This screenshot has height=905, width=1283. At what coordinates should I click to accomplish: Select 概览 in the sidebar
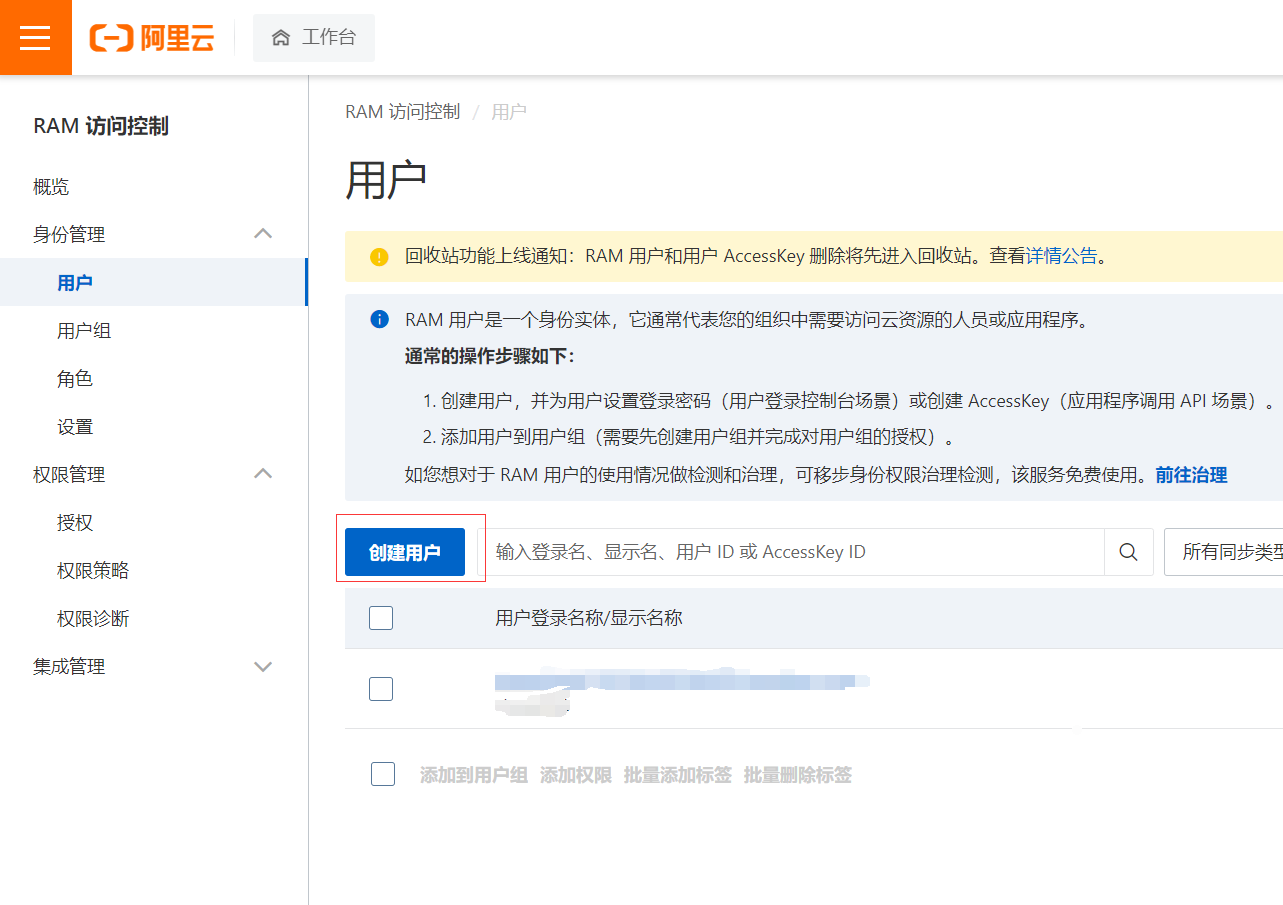pos(51,186)
